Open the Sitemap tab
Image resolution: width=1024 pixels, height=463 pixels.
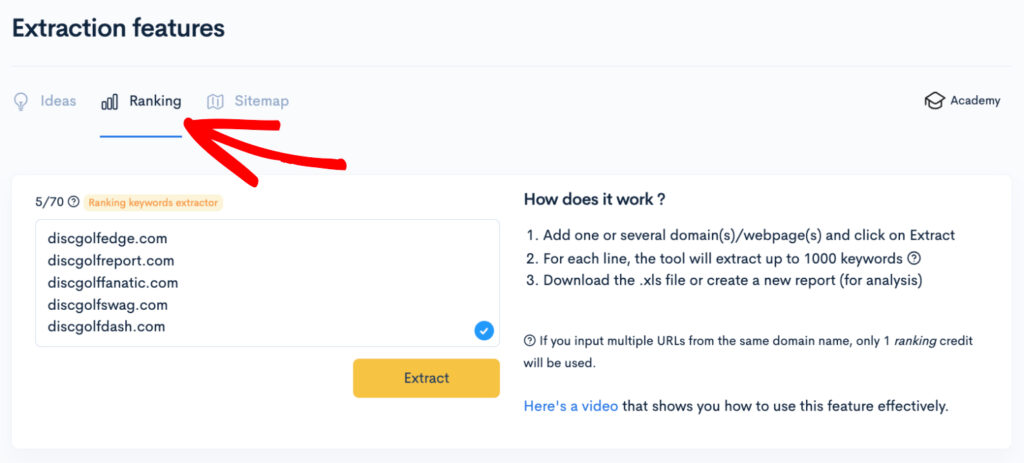coord(261,101)
